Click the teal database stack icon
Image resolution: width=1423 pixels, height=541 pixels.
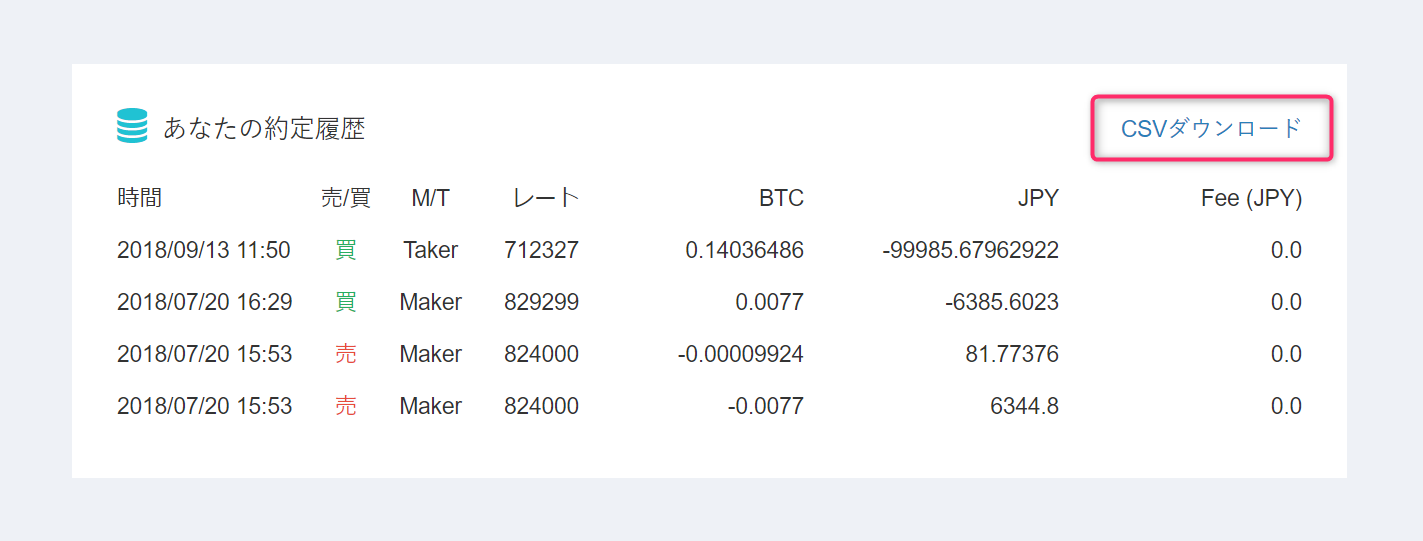click(132, 127)
